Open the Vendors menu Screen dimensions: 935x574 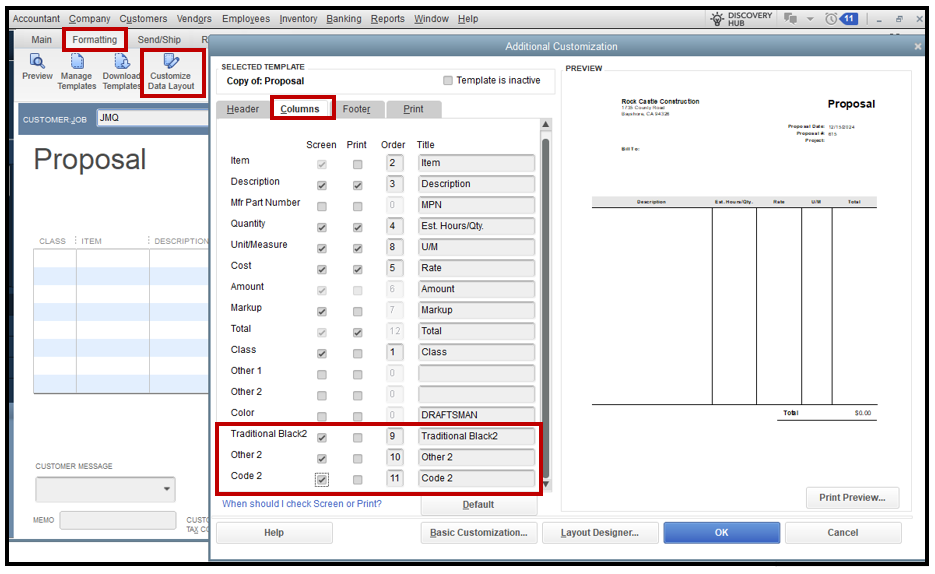tap(194, 19)
